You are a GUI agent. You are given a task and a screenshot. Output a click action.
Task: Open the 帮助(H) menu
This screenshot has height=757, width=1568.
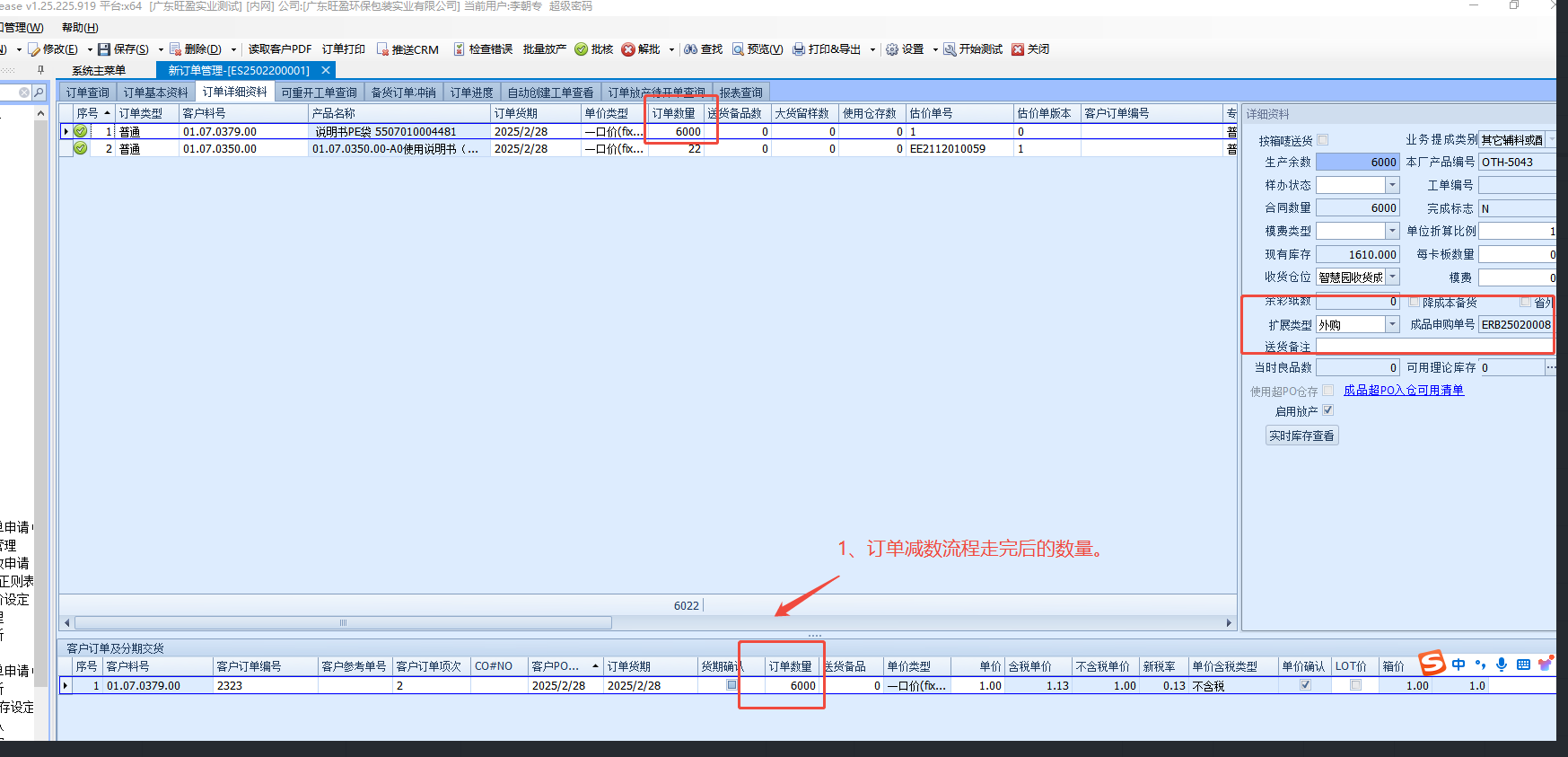80,28
